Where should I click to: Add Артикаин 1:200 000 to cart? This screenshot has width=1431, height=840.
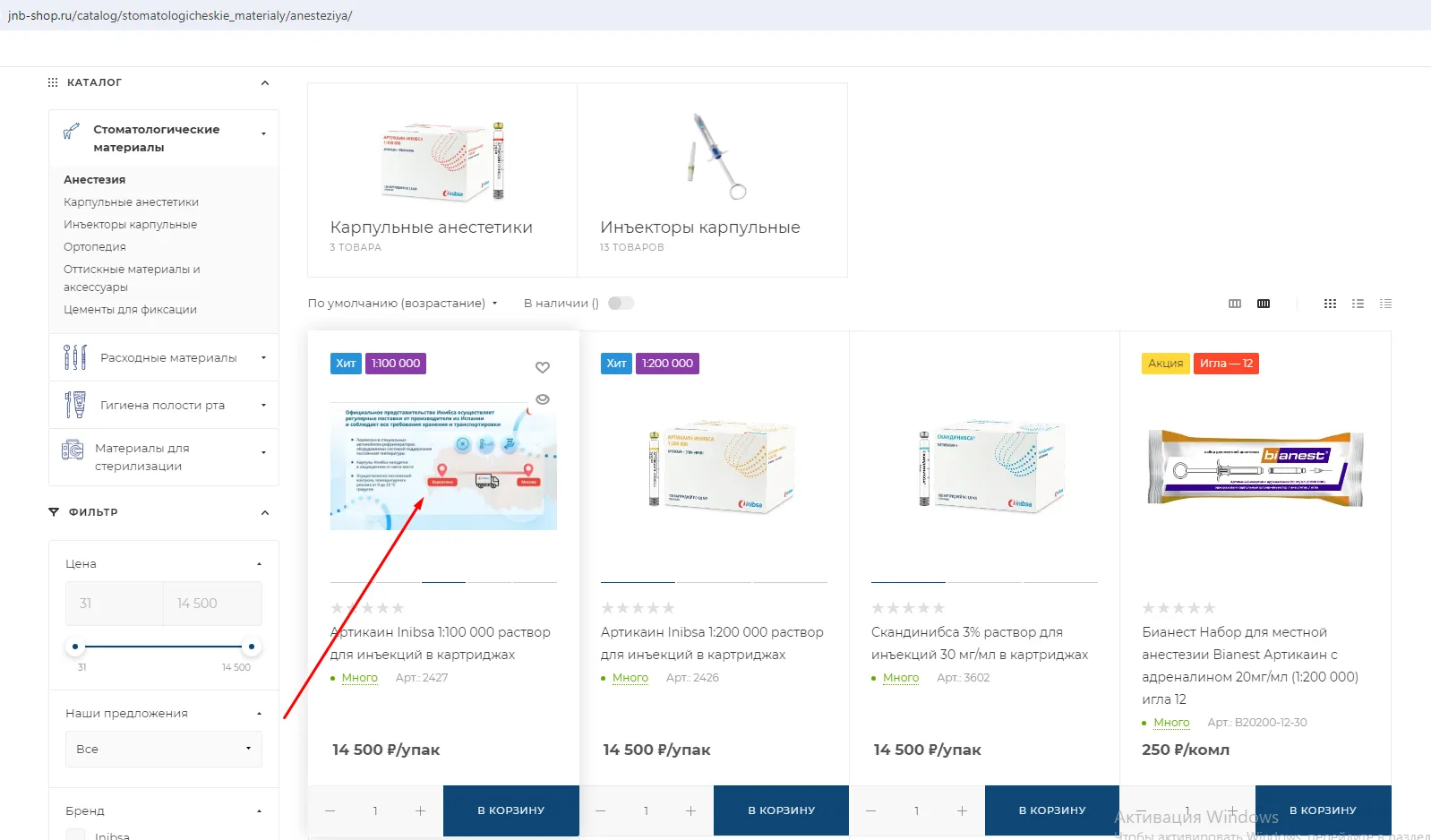pos(782,810)
